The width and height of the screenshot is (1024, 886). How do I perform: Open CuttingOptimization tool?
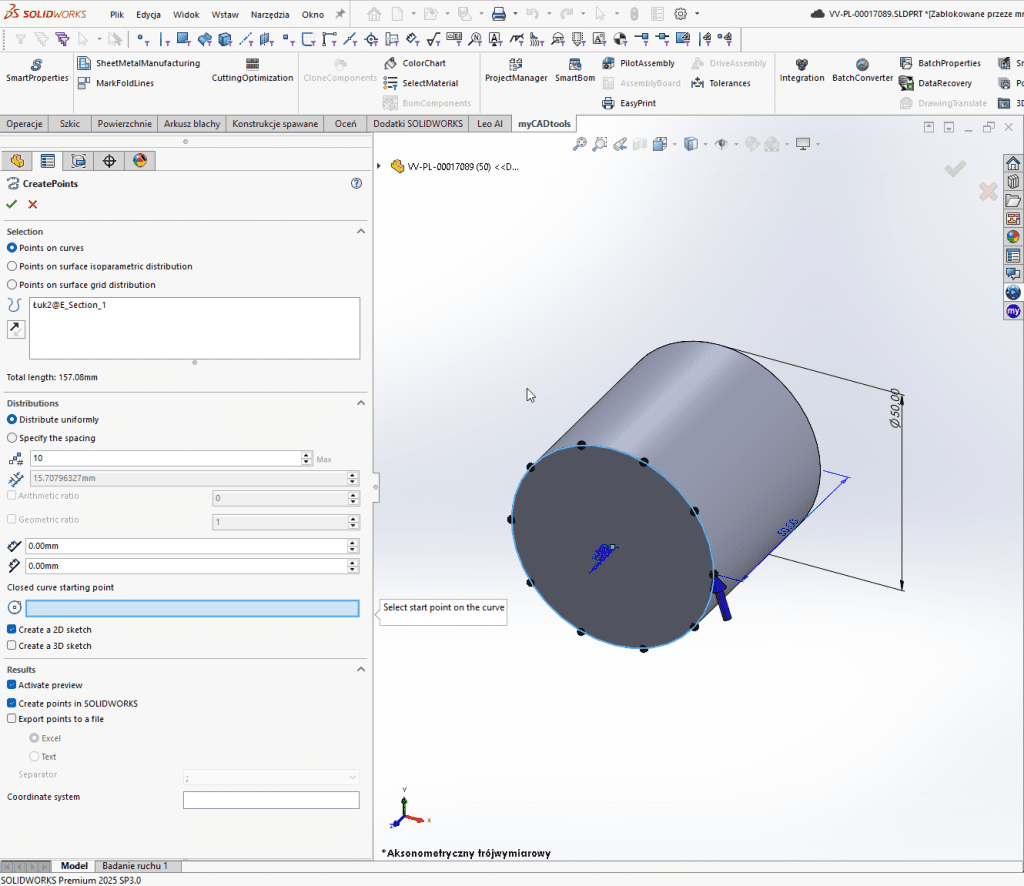(252, 71)
